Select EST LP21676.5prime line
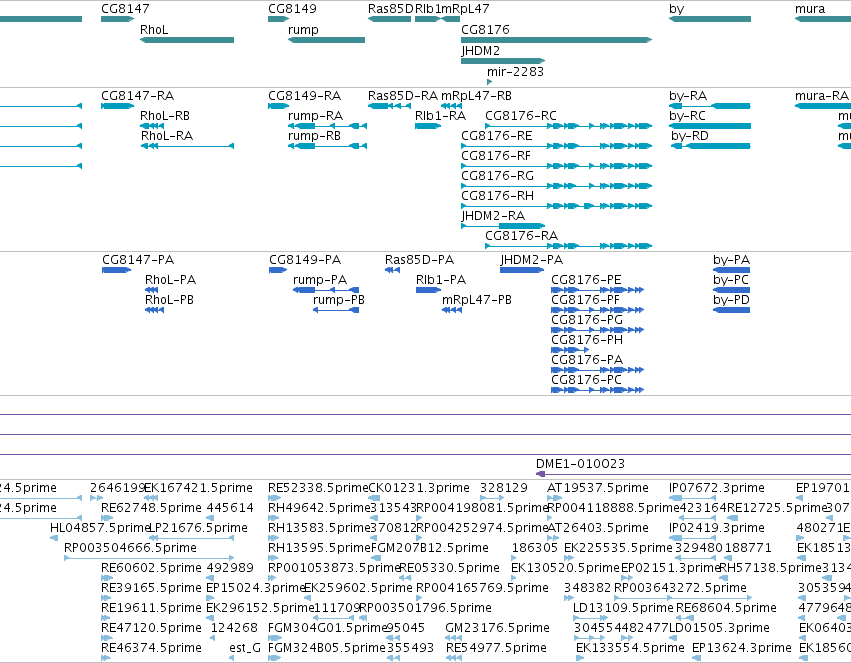This screenshot has width=851, height=663. tap(190, 538)
